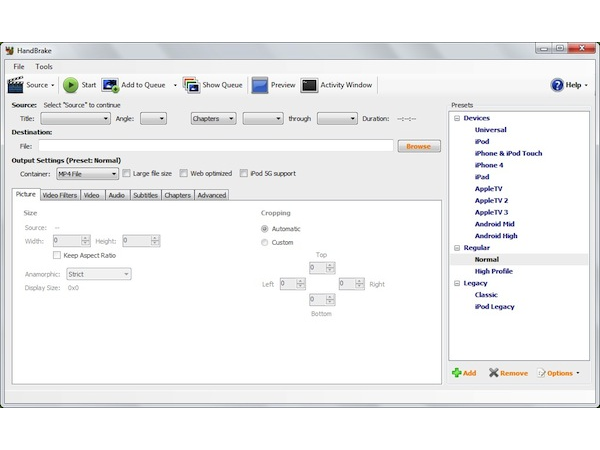This screenshot has width=600, height=450.
Task: Open the start chapter dropdown before through
Action: coord(263,119)
